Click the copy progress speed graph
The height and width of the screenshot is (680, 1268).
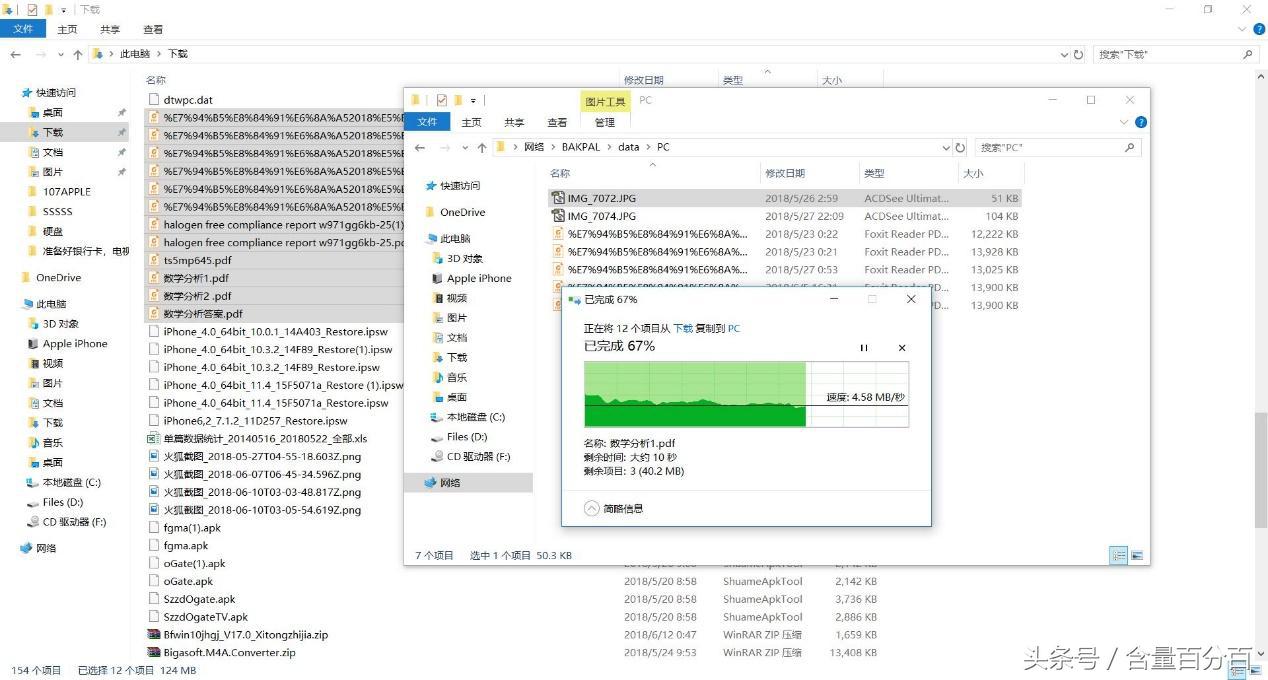pos(746,394)
